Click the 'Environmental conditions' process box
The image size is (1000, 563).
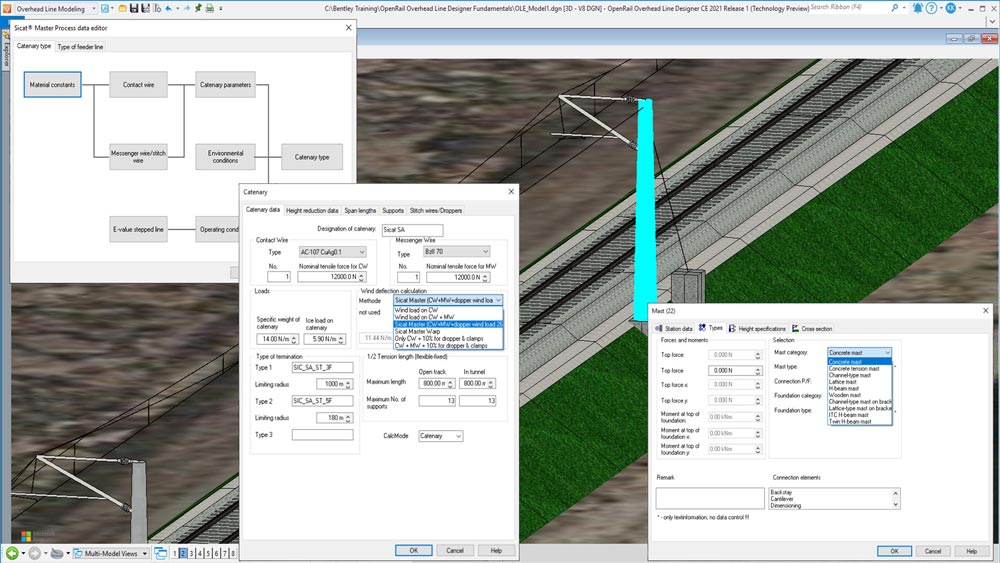click(x=225, y=157)
